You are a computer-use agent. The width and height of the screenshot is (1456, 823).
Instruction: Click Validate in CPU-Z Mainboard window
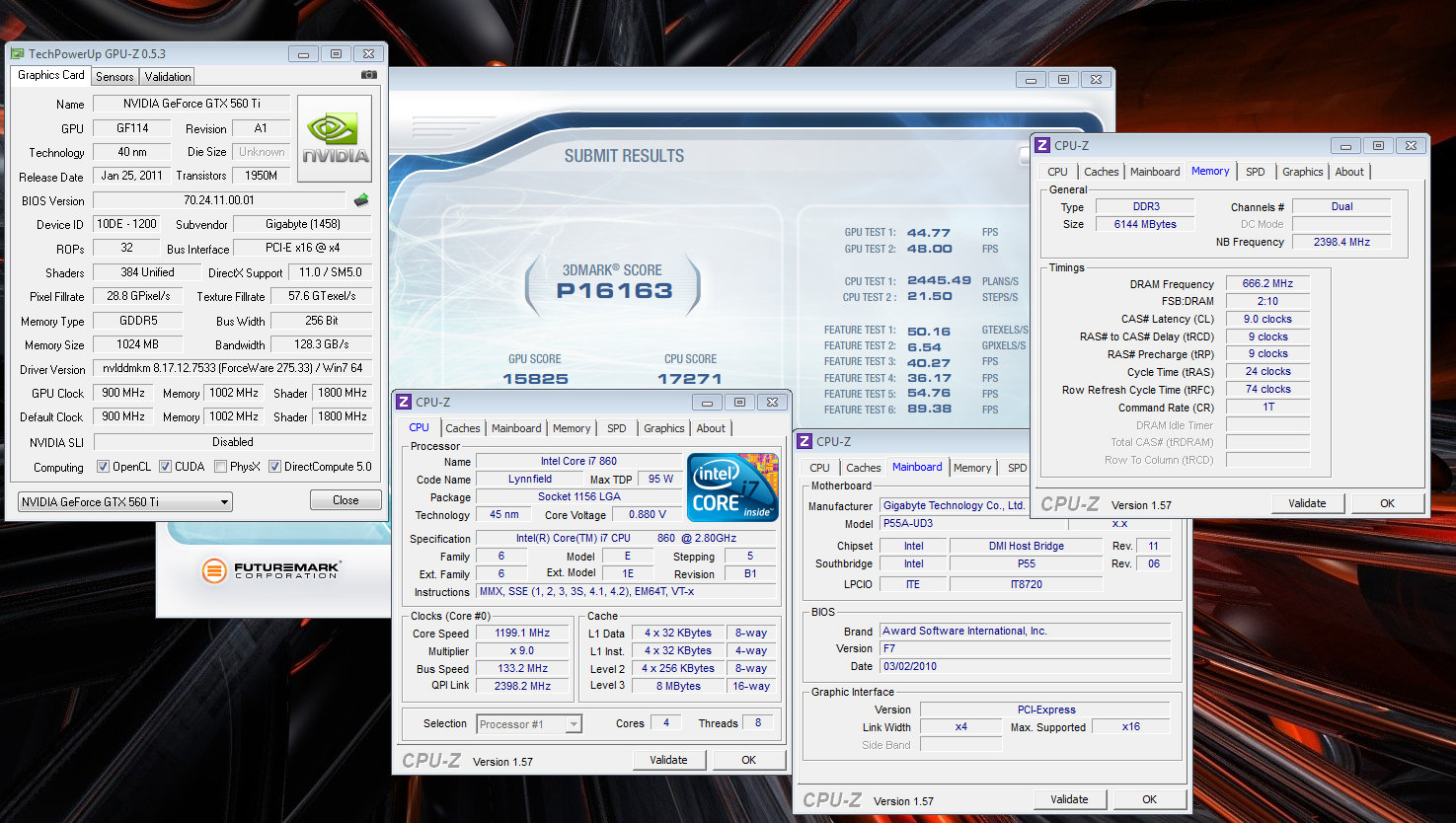(x=1069, y=799)
